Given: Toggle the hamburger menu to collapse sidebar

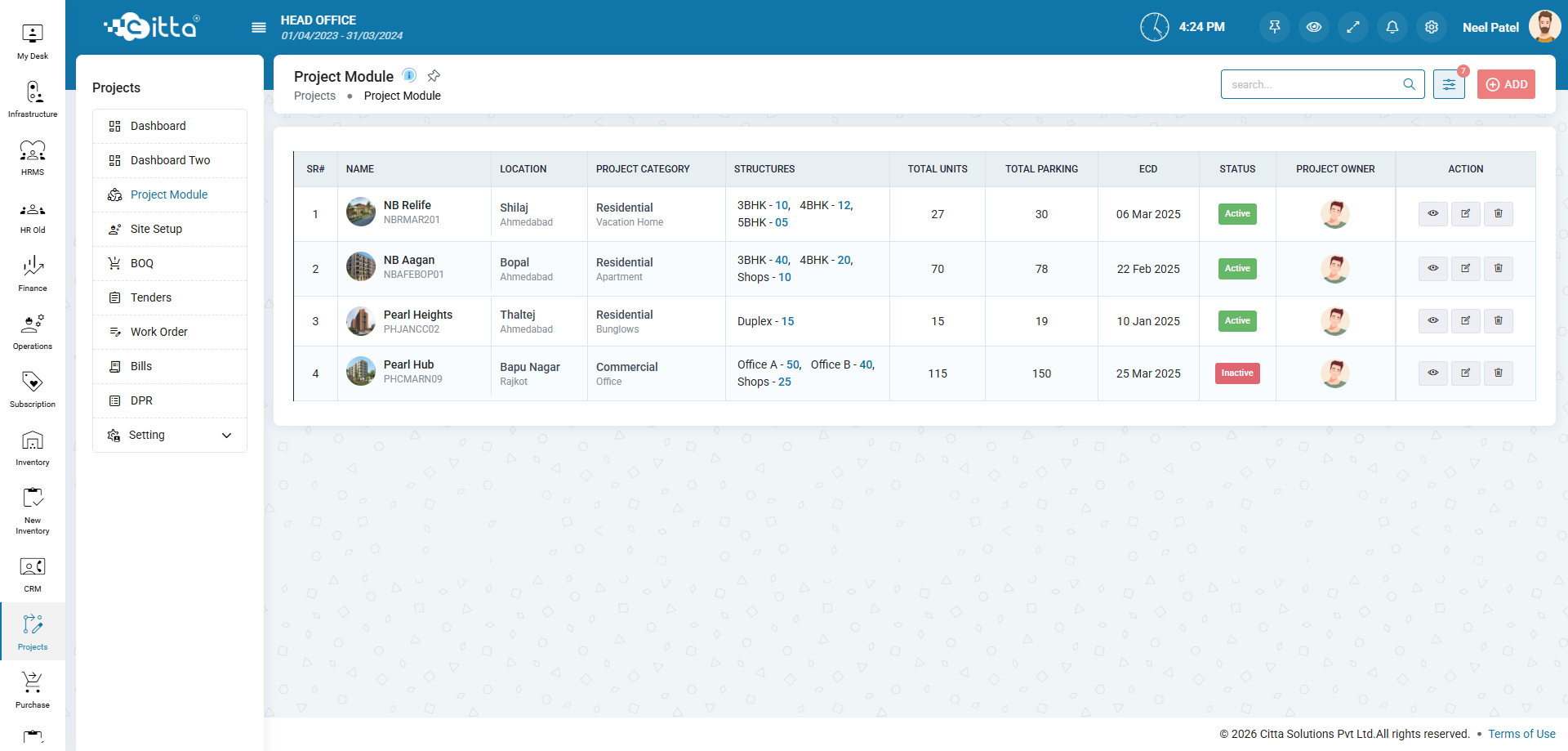Looking at the screenshot, I should tap(259, 28).
